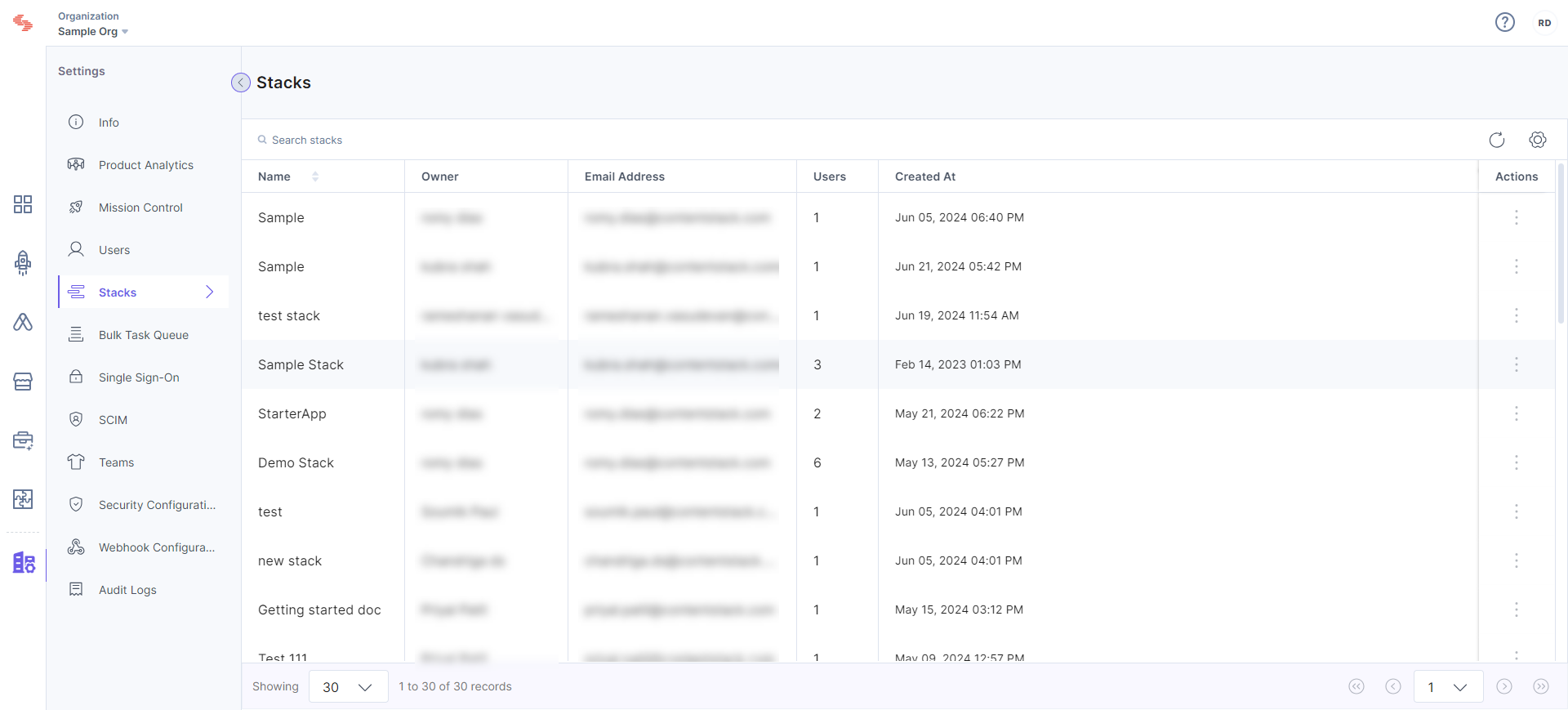This screenshot has width=1568, height=710.
Task: Sort stacks by Name column
Action: click(x=315, y=176)
